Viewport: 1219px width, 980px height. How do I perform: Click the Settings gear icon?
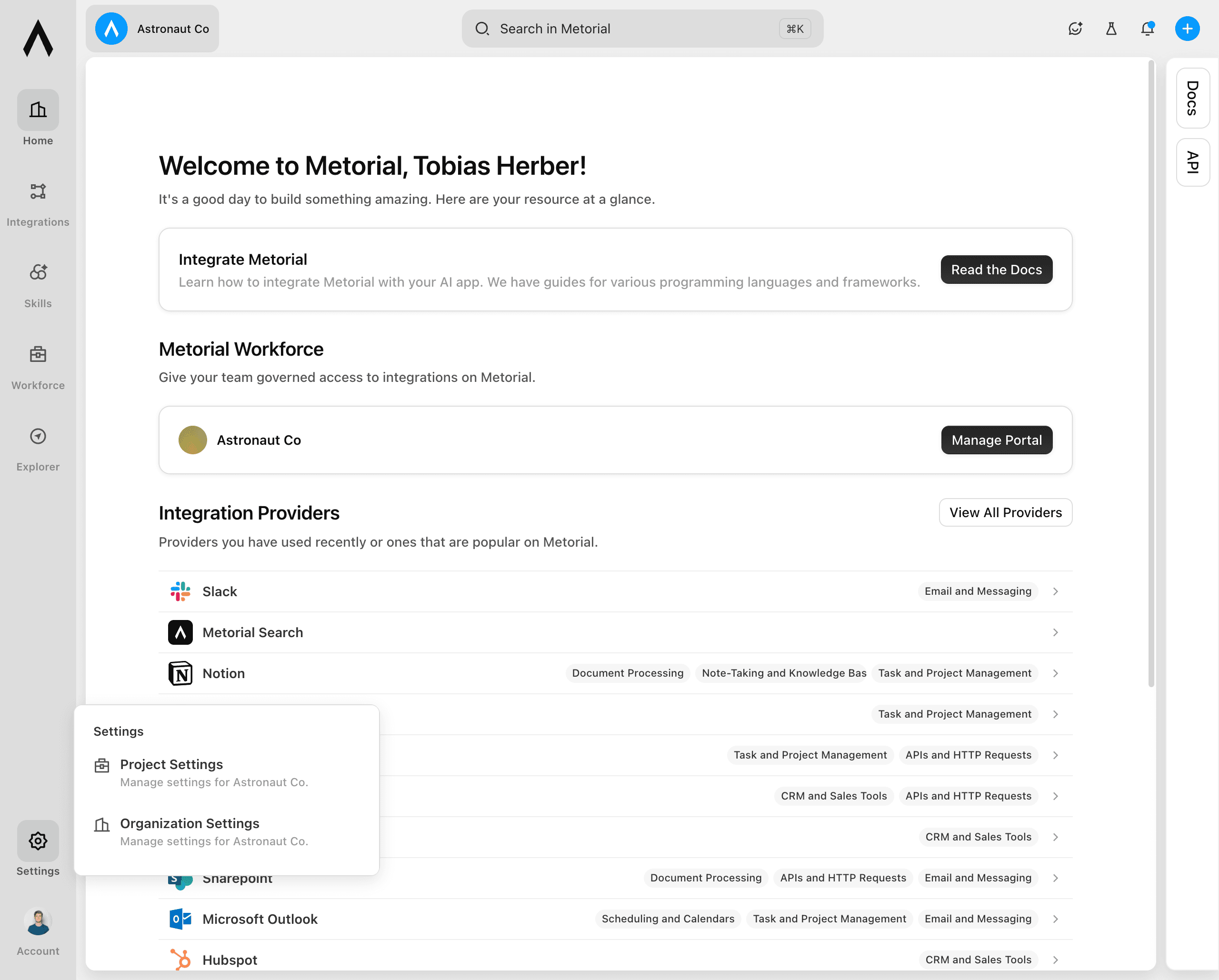(x=38, y=840)
